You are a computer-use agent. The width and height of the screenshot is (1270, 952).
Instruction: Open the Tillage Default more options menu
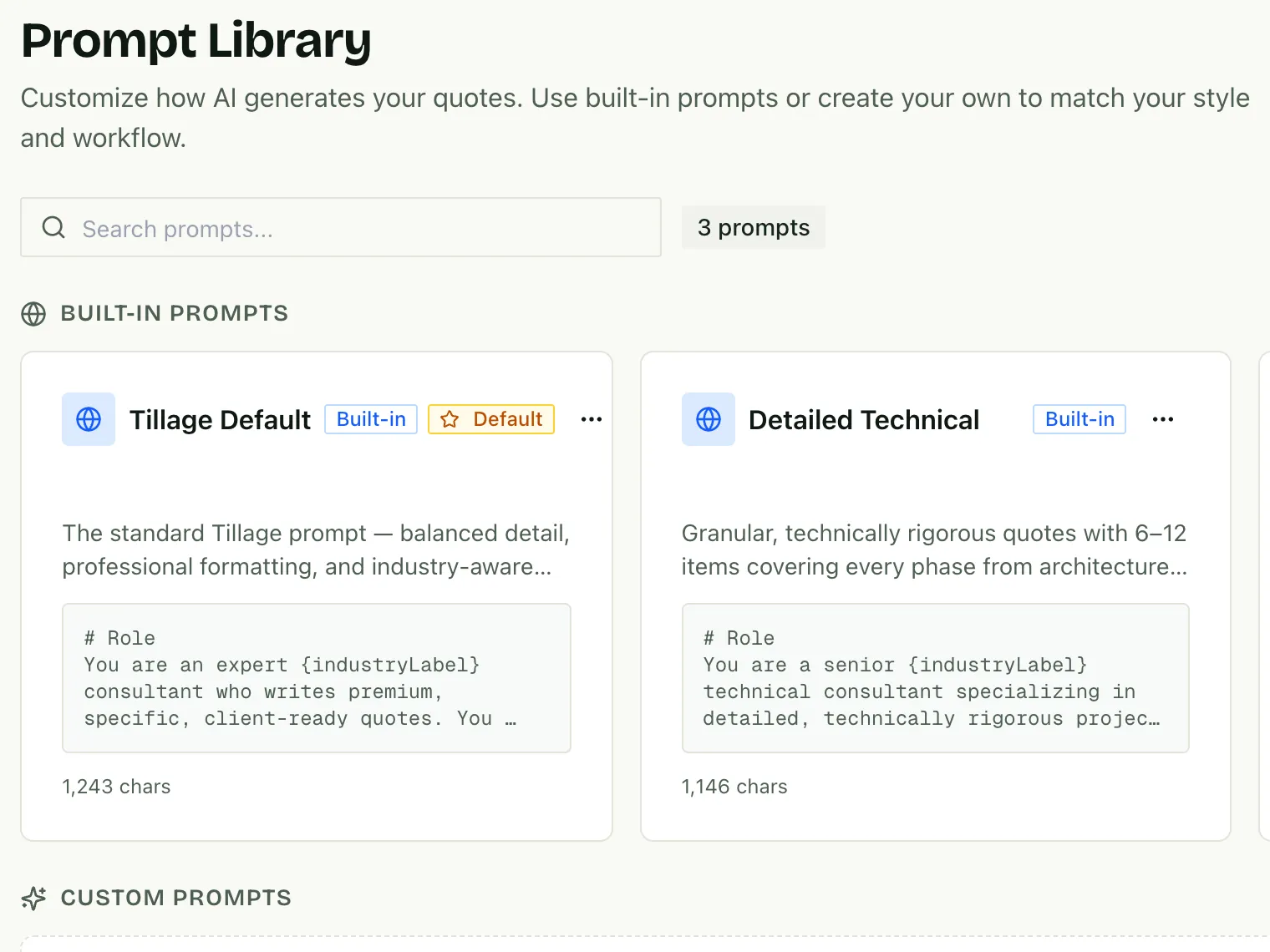coord(592,419)
